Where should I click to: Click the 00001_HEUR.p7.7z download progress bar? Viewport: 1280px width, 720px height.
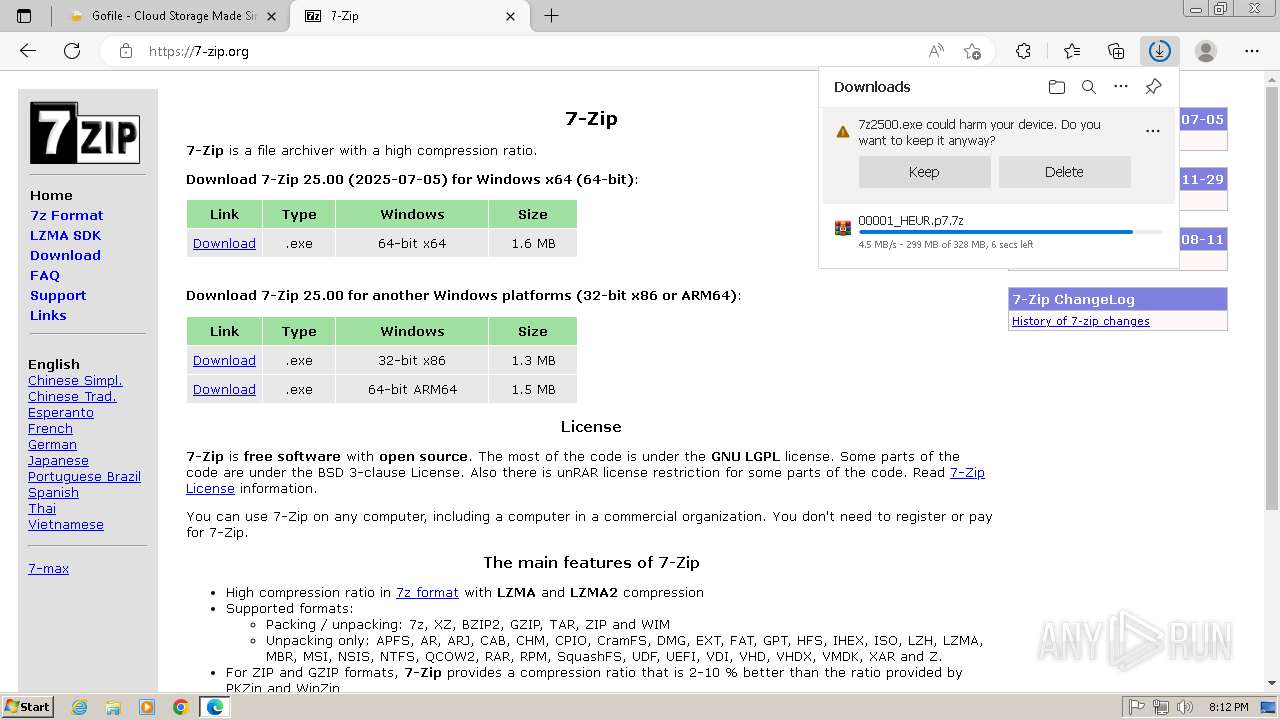pos(1010,232)
